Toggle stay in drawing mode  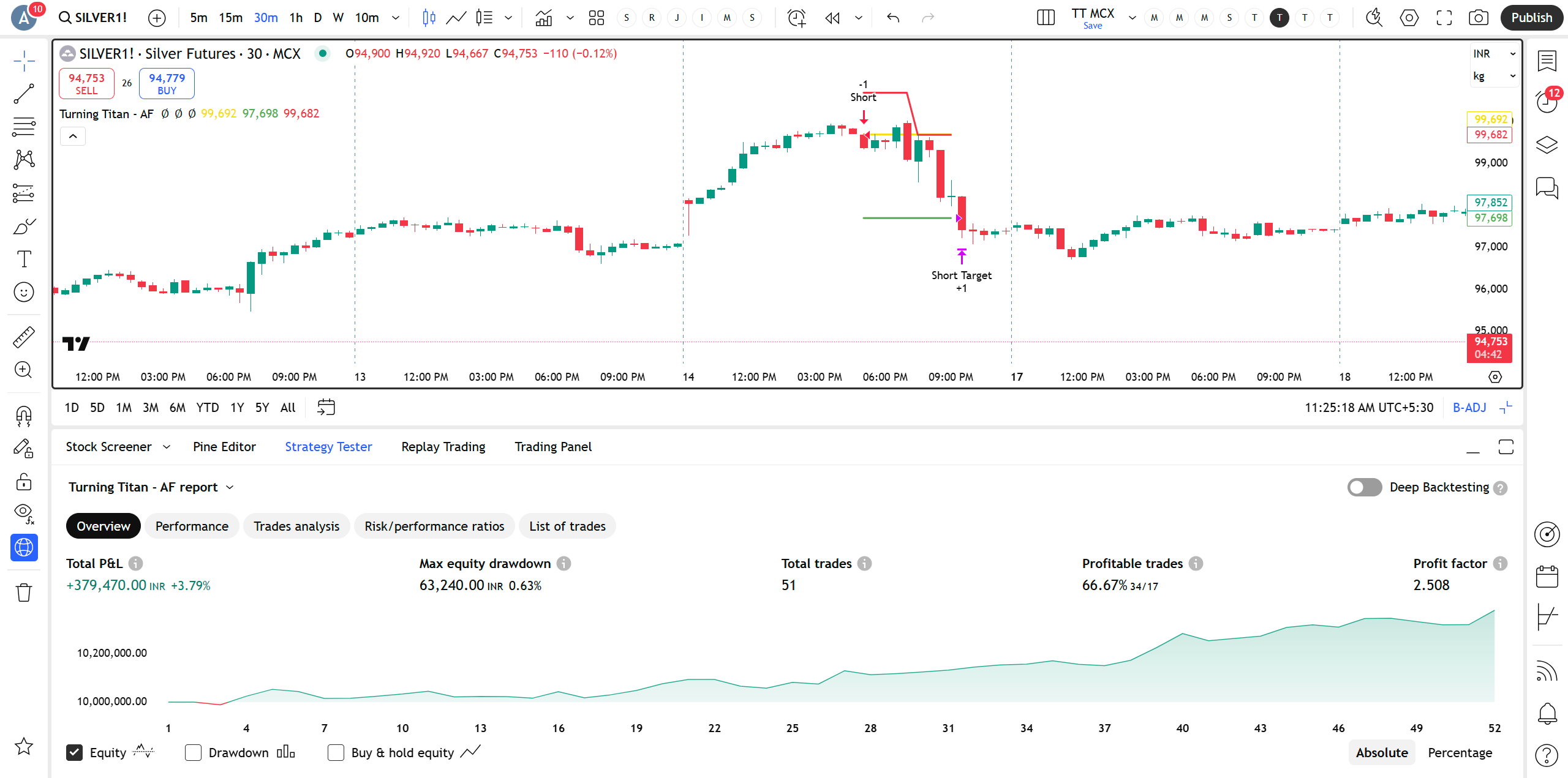point(24,449)
